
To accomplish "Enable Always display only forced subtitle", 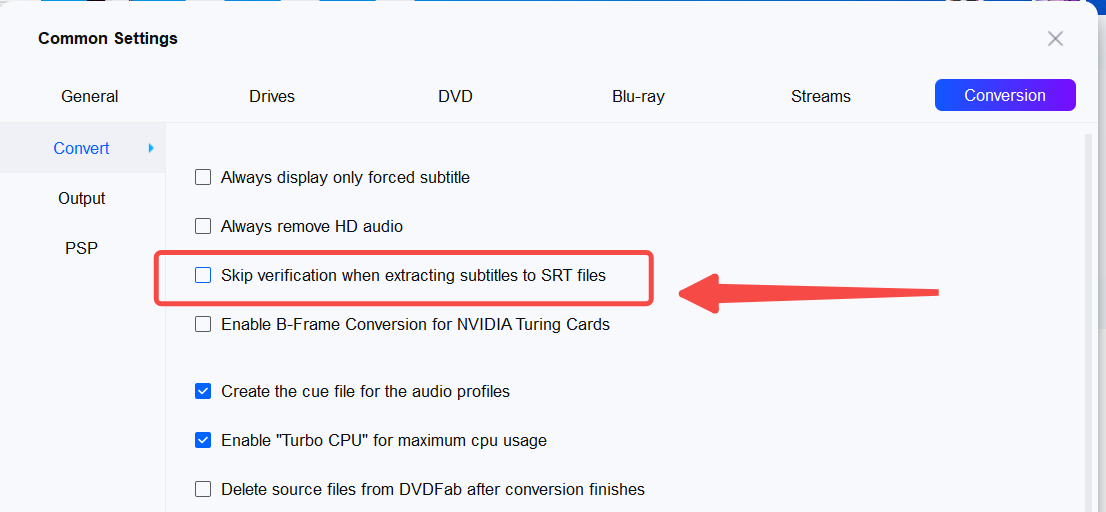I will coord(203,178).
